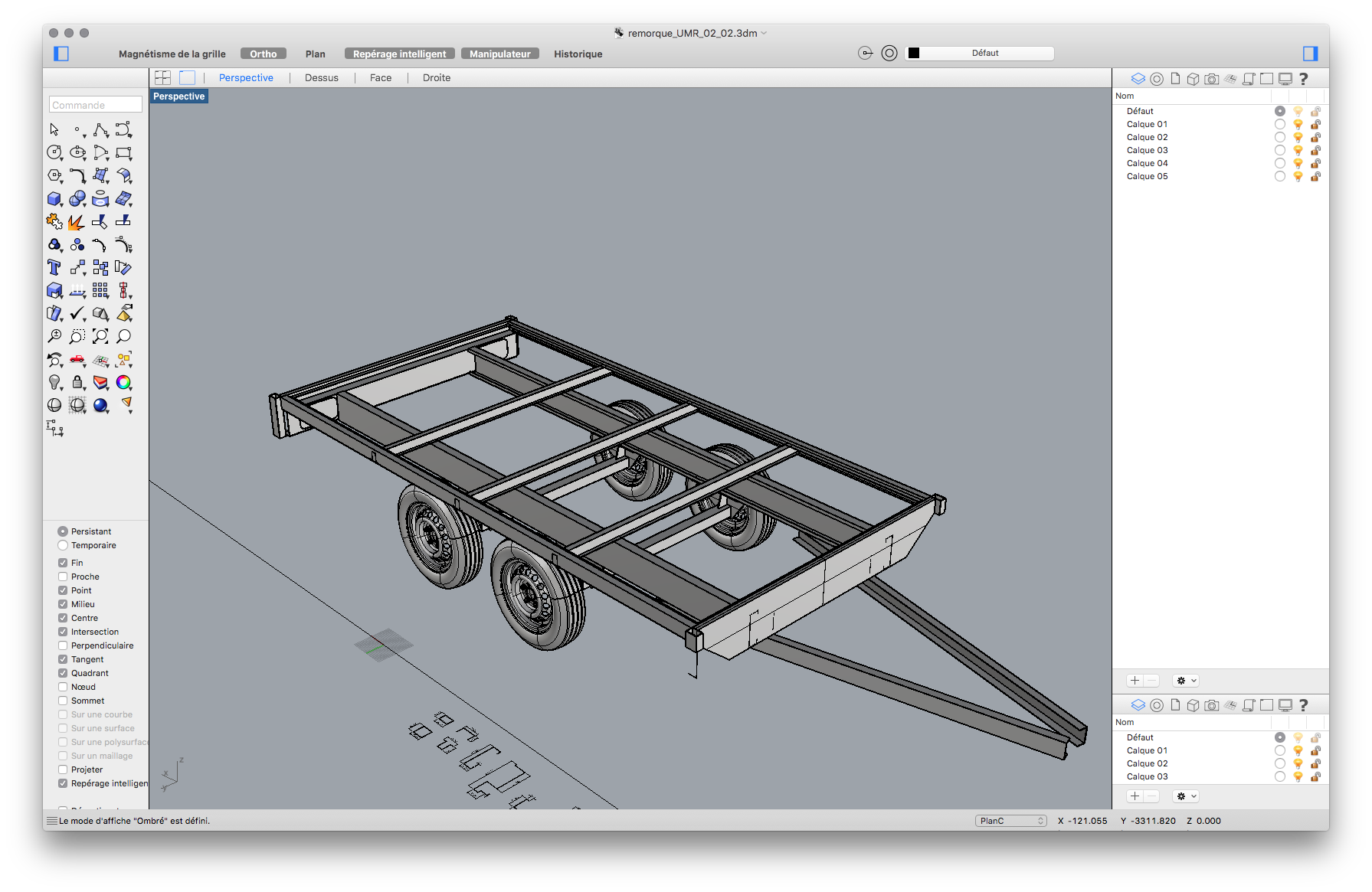This screenshot has width=1372, height=892.
Task: Click the red car icon
Action: 77,359
